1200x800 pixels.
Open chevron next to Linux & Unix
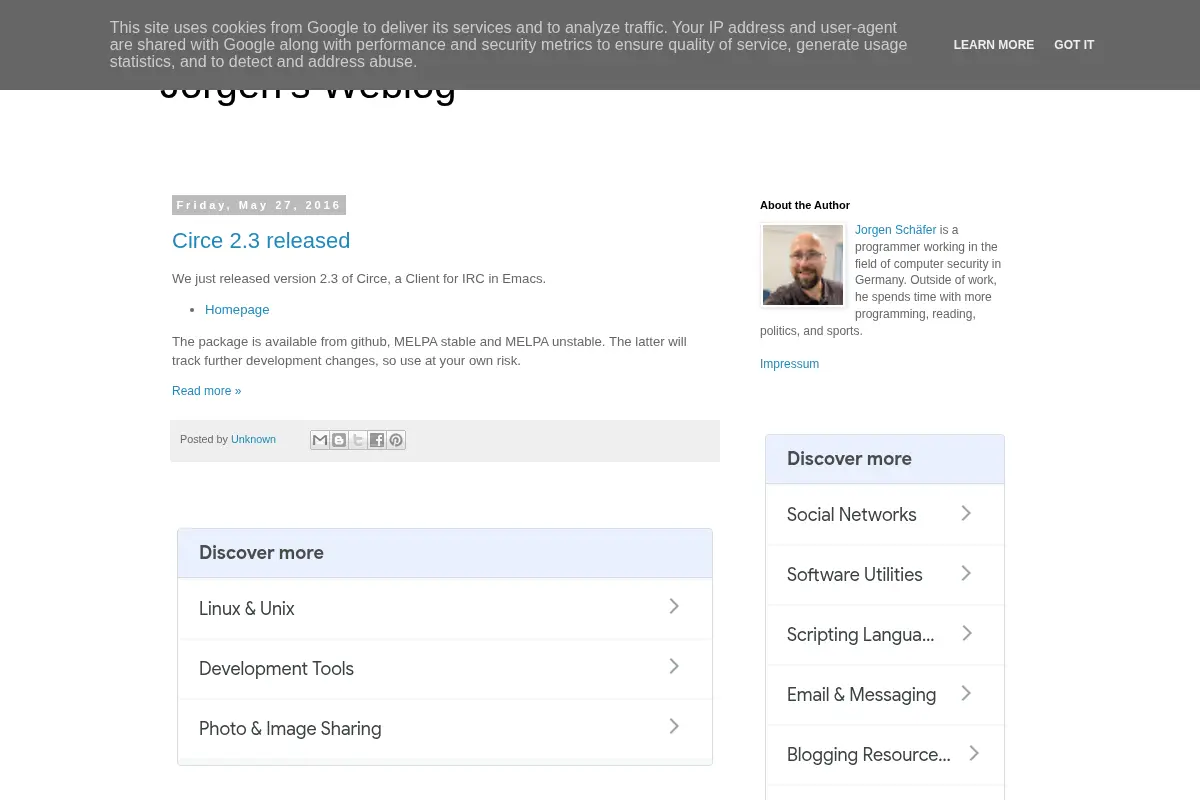pos(674,606)
